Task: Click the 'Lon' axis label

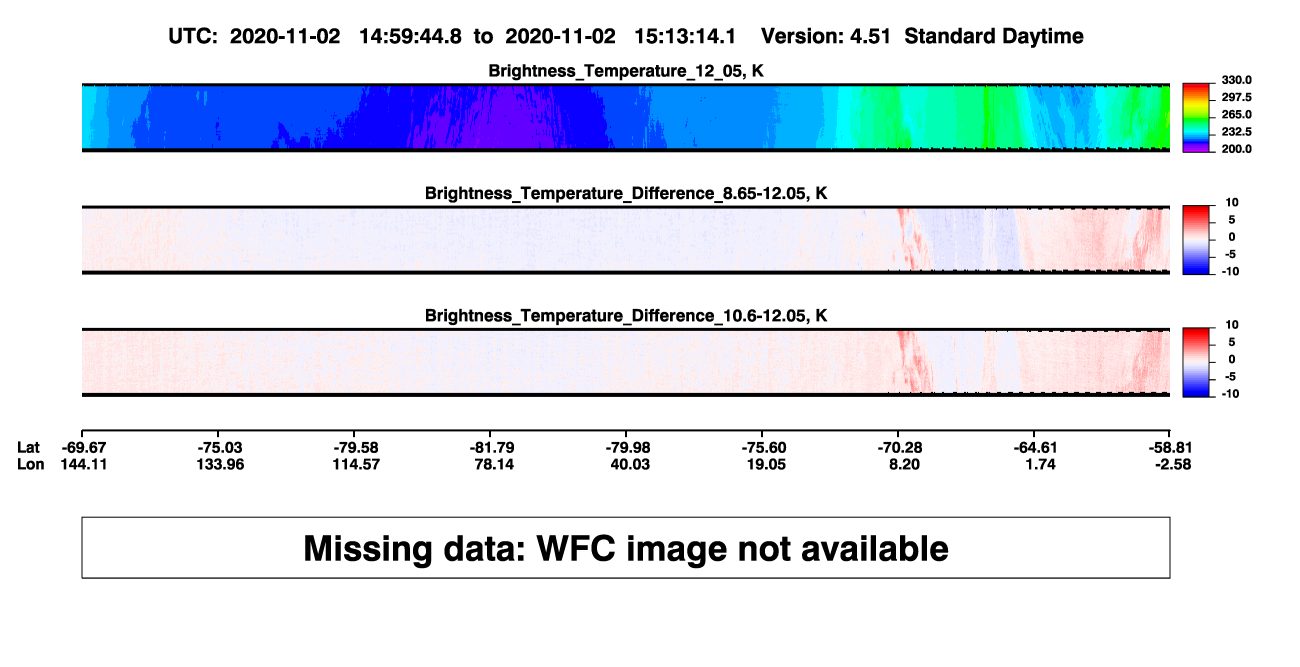Action: 30,464
